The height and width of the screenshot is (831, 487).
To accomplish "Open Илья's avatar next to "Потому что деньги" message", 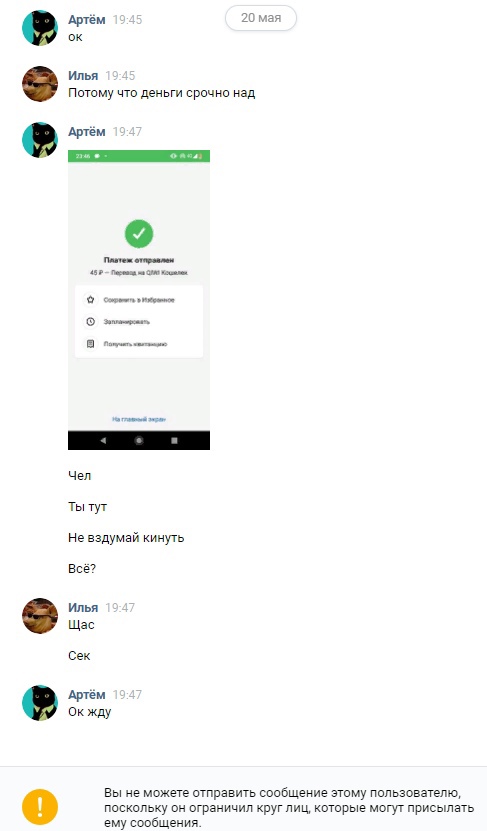I will point(40,84).
